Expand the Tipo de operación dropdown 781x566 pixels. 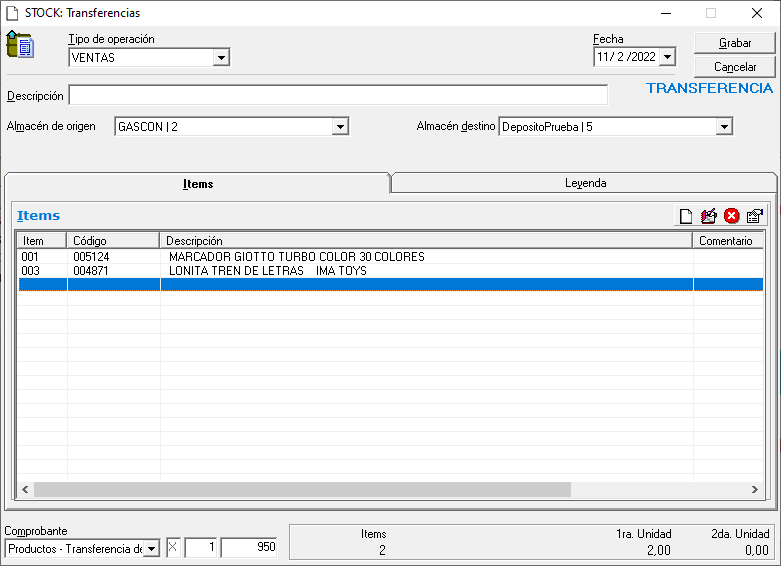221,58
